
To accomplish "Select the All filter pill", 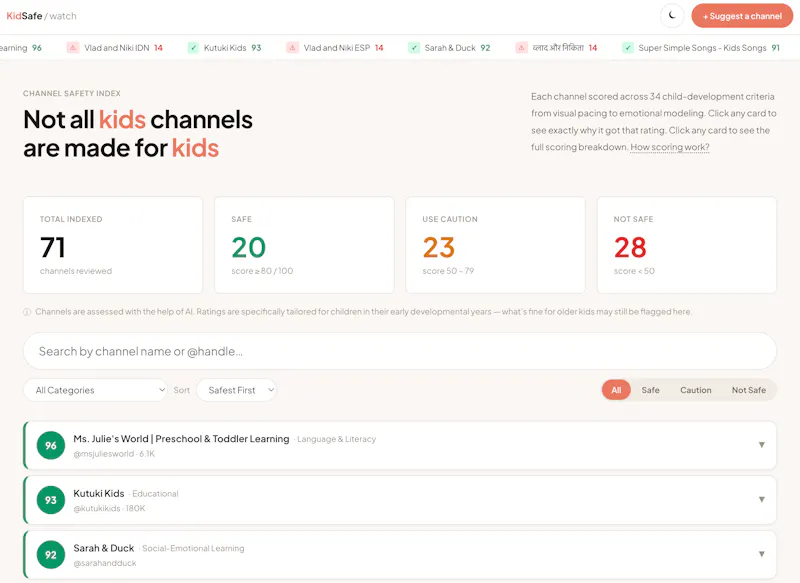I will tap(616, 390).
